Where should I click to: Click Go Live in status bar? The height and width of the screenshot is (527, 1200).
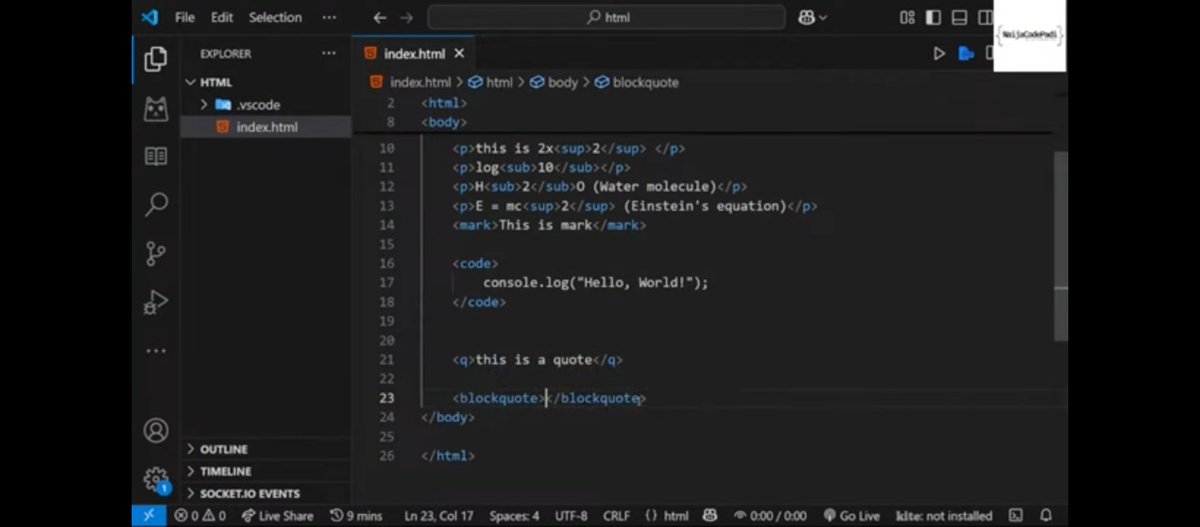pyautogui.click(x=851, y=516)
